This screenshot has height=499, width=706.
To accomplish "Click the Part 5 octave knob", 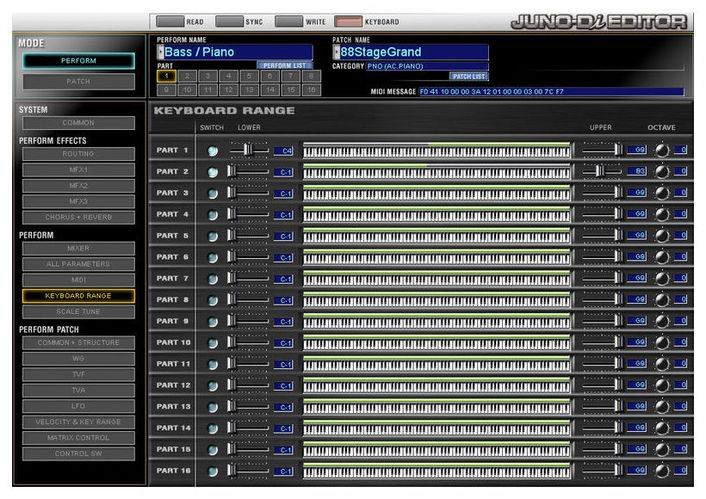I will pyautogui.click(x=662, y=236).
